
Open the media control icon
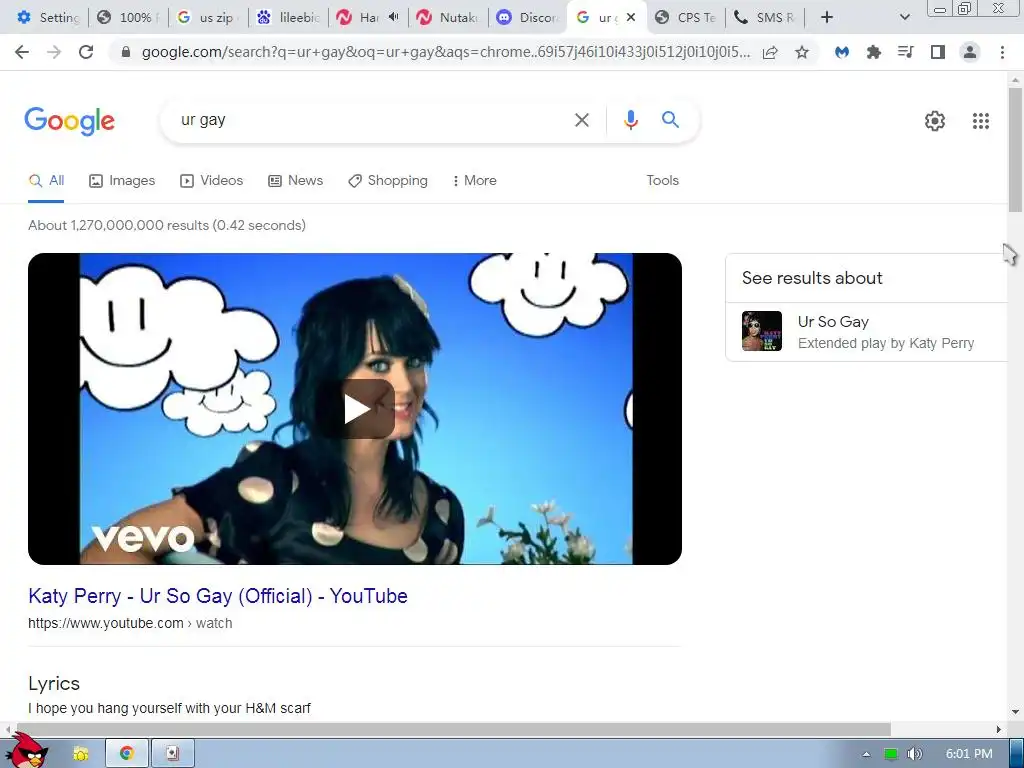905,52
